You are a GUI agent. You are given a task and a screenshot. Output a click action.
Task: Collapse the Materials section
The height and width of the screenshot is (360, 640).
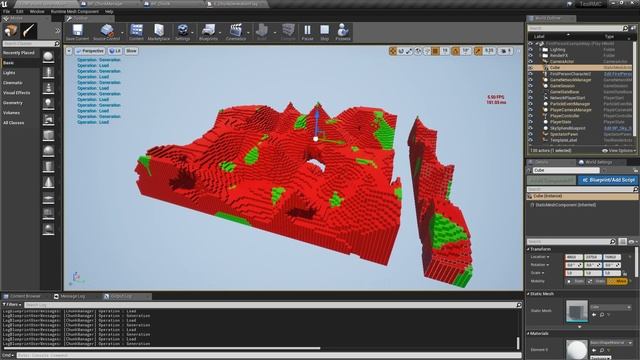(528, 333)
